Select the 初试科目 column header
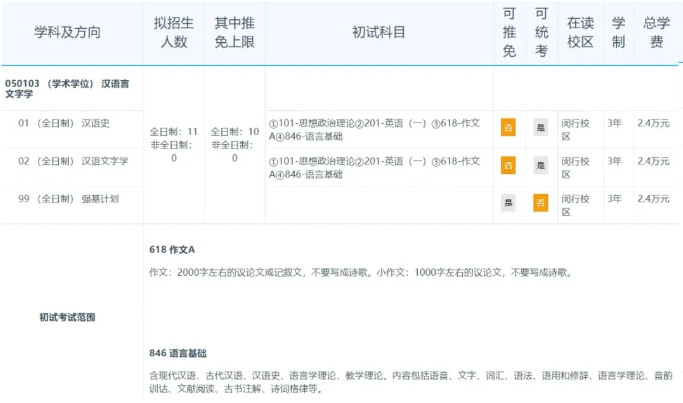This screenshot has height=403, width=683. 379,33
